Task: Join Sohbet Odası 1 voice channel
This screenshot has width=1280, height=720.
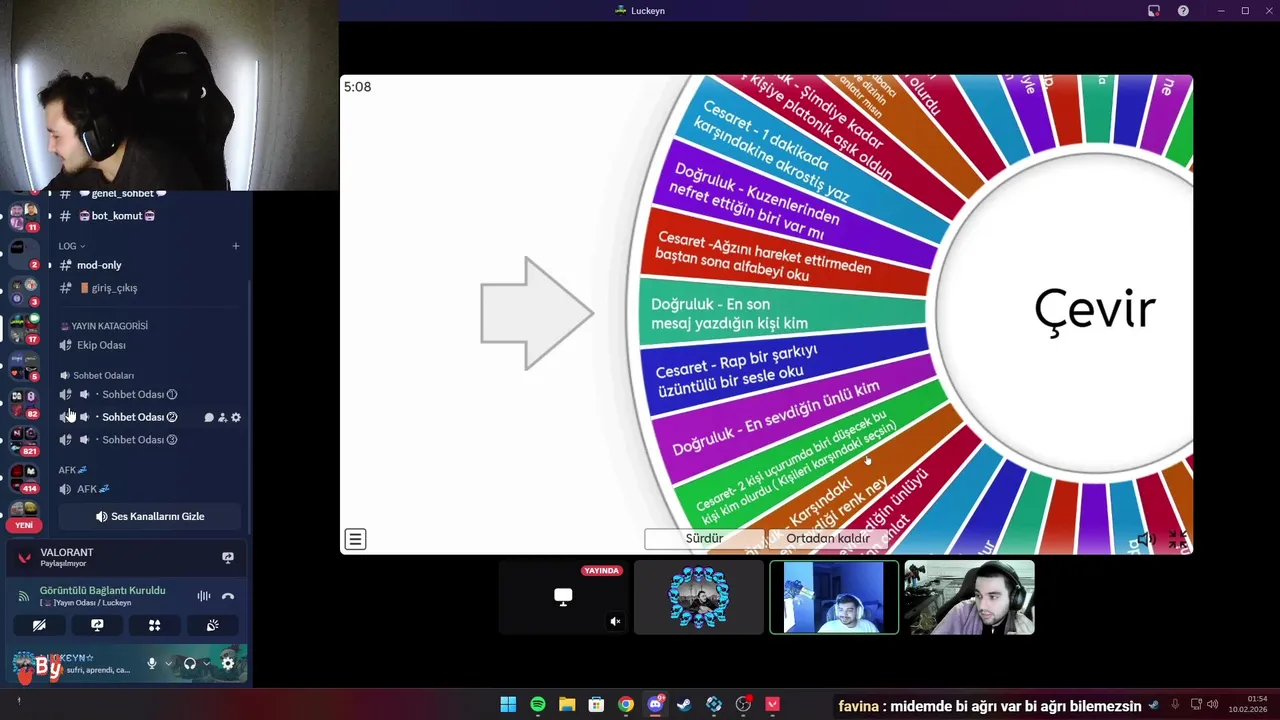Action: tap(140, 394)
